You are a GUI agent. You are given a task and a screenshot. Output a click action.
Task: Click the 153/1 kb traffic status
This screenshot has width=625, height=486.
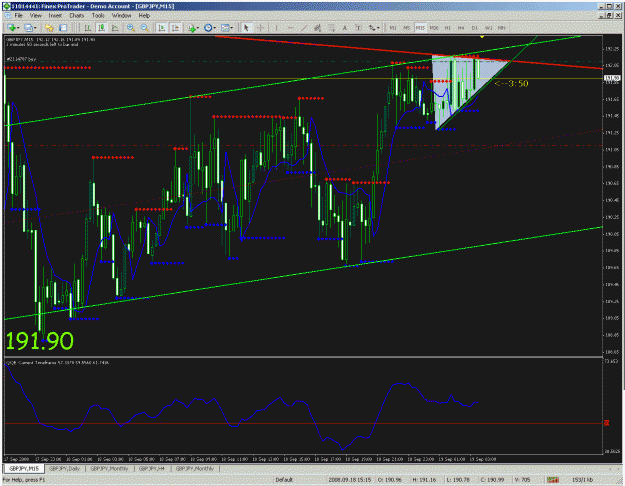(x=583, y=480)
